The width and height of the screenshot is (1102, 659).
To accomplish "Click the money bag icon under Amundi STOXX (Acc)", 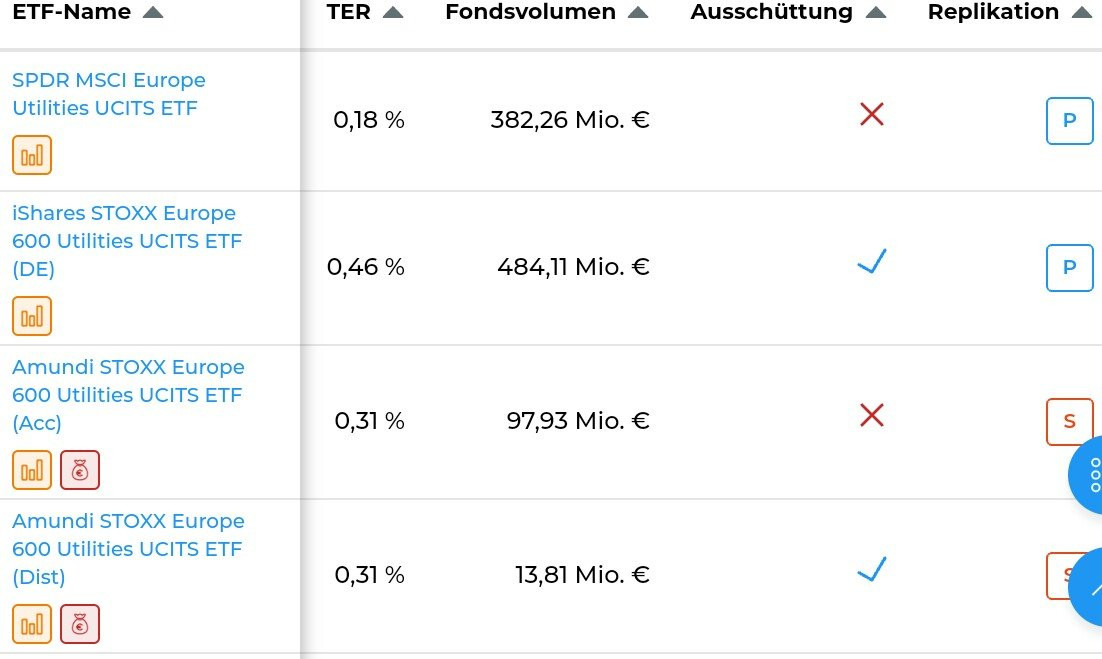I will pyautogui.click(x=80, y=470).
